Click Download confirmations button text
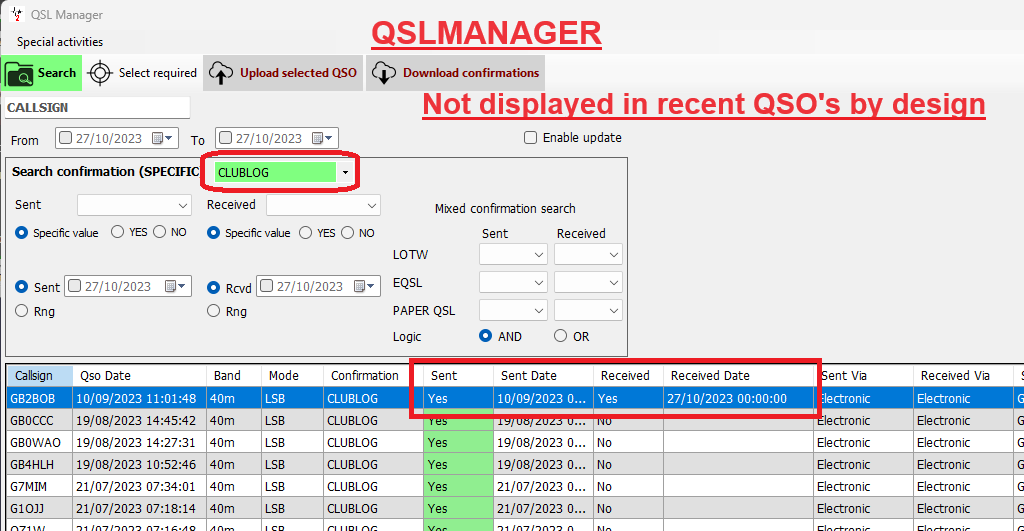 (471, 73)
